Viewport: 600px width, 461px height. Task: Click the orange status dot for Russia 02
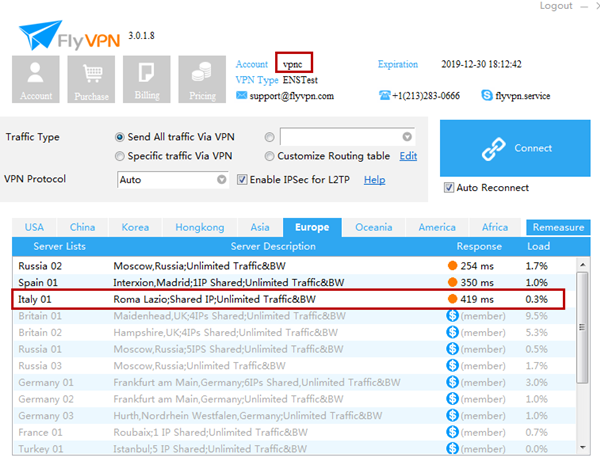pos(452,266)
